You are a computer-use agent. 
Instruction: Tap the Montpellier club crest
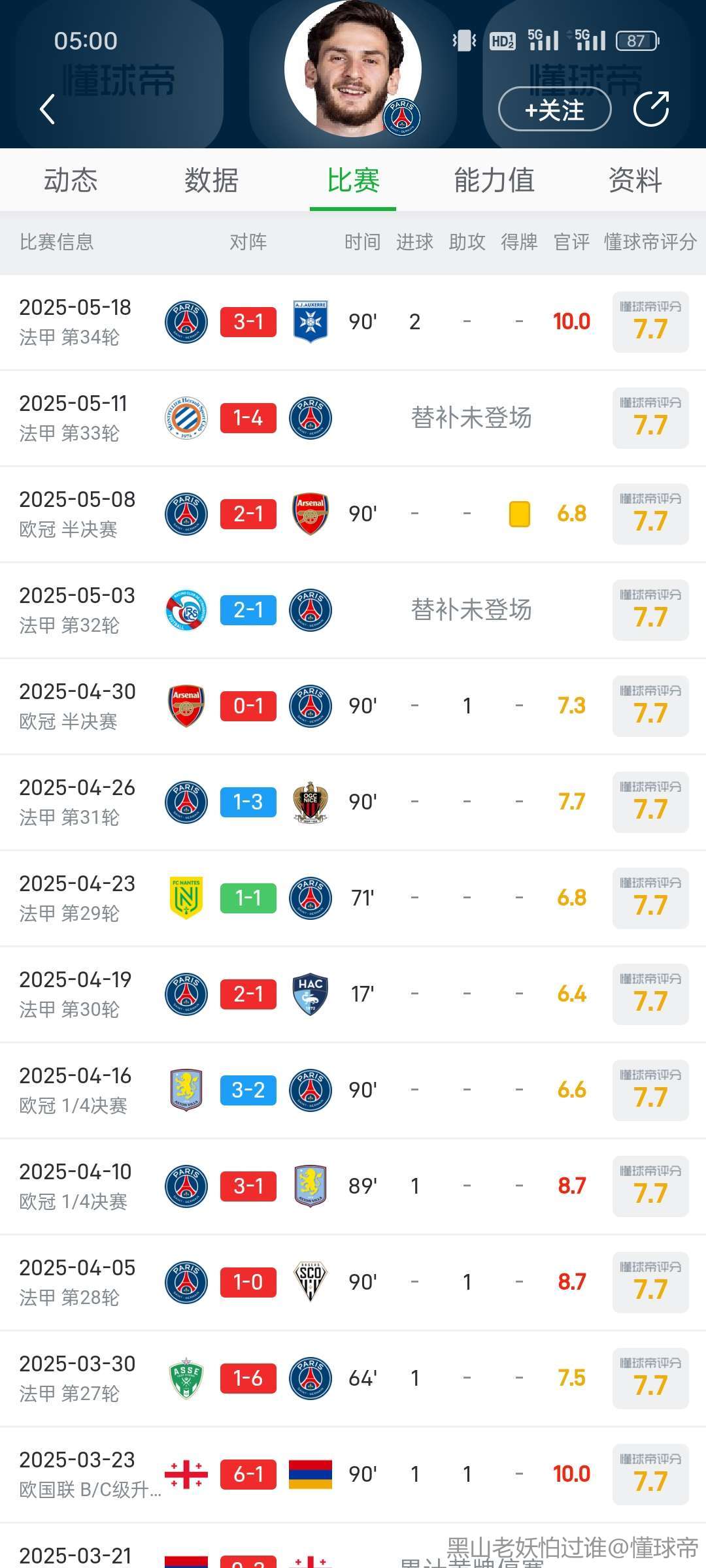pyautogui.click(x=186, y=418)
